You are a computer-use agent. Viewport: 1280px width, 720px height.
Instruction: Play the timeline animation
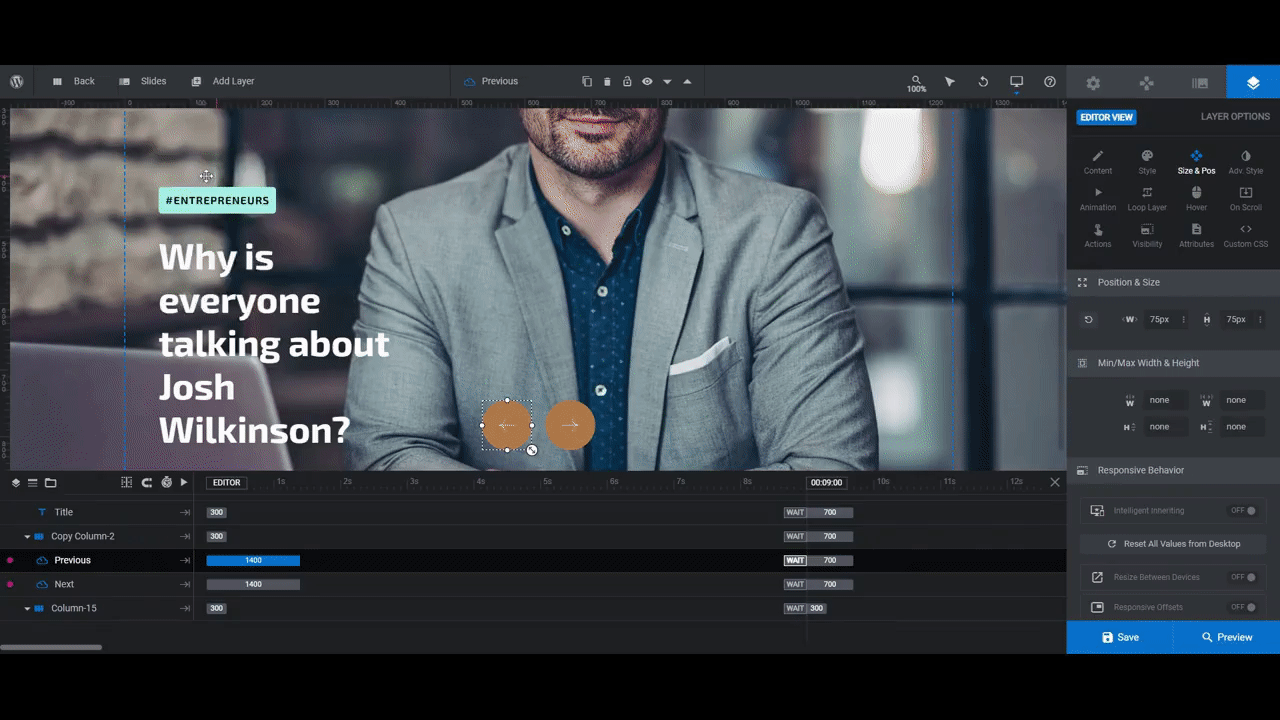click(x=184, y=482)
